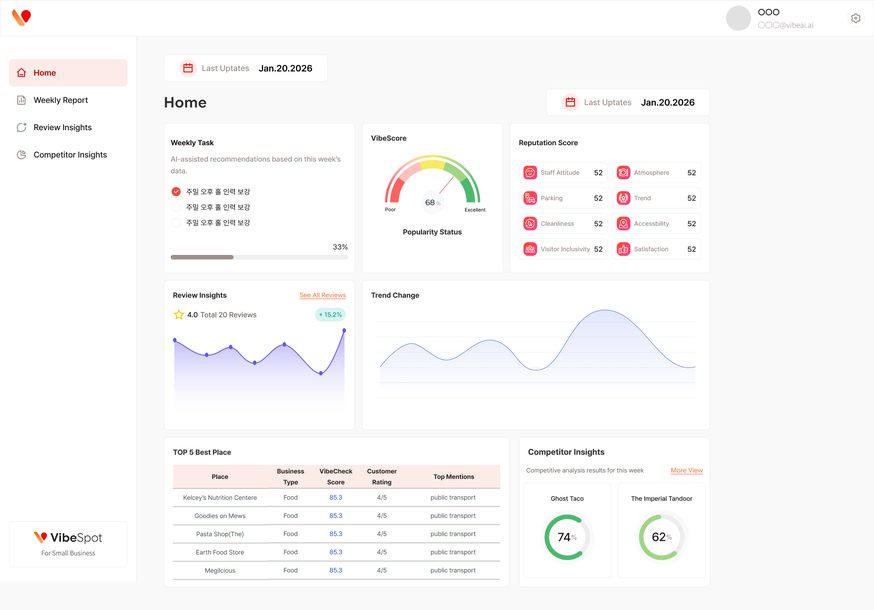Click the Weekly Task 33% progress bar

click(259, 257)
